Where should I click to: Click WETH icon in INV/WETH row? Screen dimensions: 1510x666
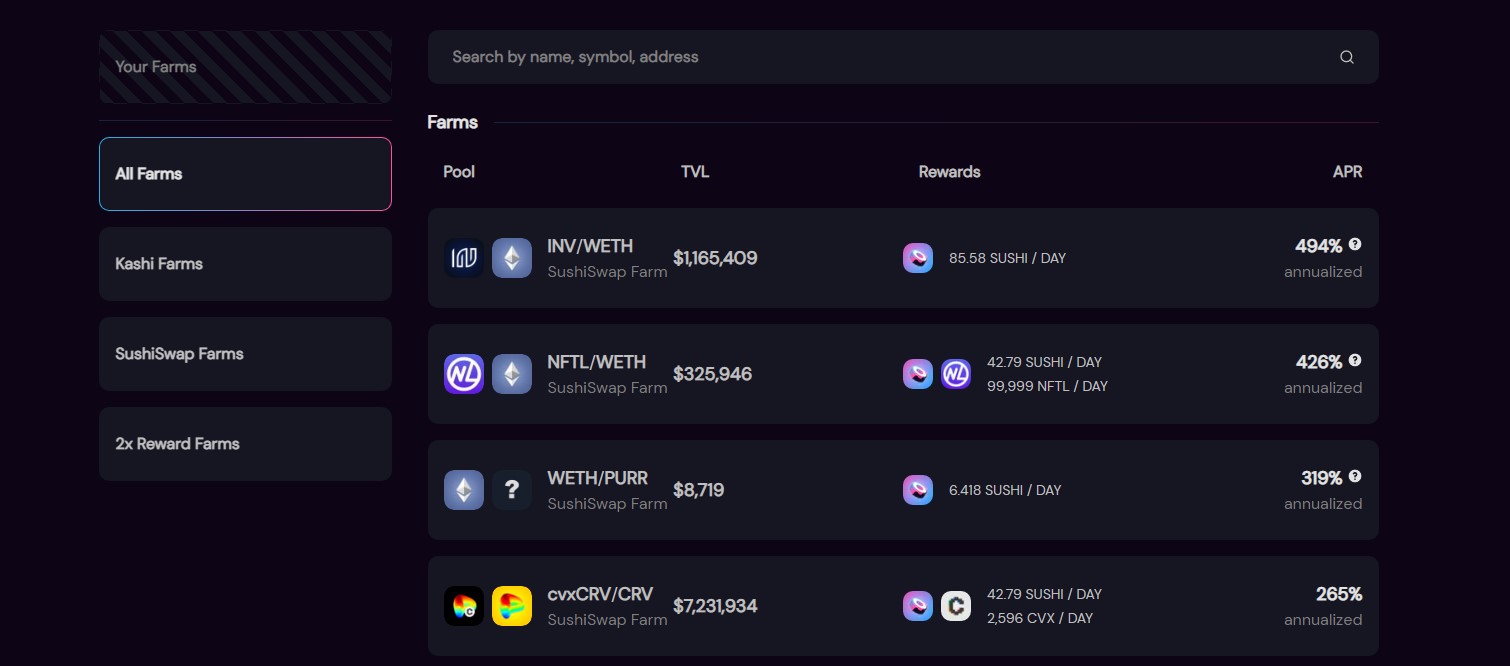pos(512,258)
